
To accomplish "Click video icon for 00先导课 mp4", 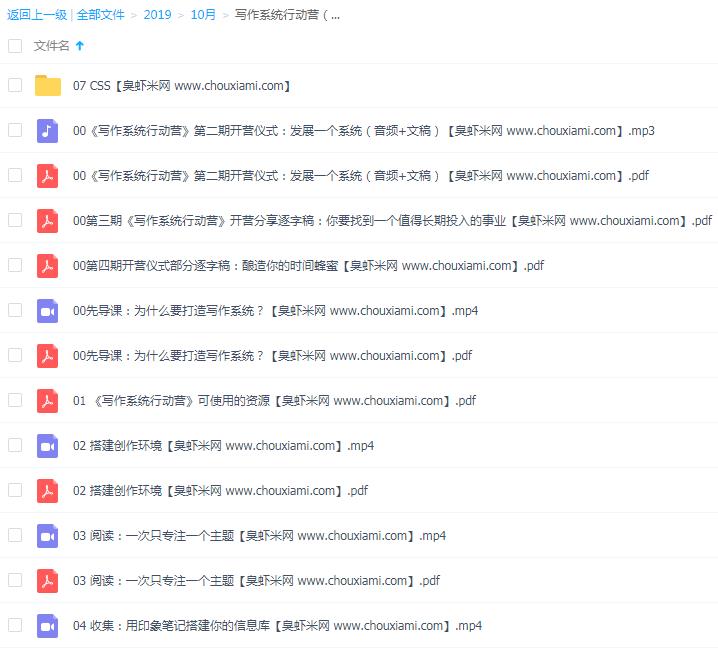I will click(x=48, y=311).
